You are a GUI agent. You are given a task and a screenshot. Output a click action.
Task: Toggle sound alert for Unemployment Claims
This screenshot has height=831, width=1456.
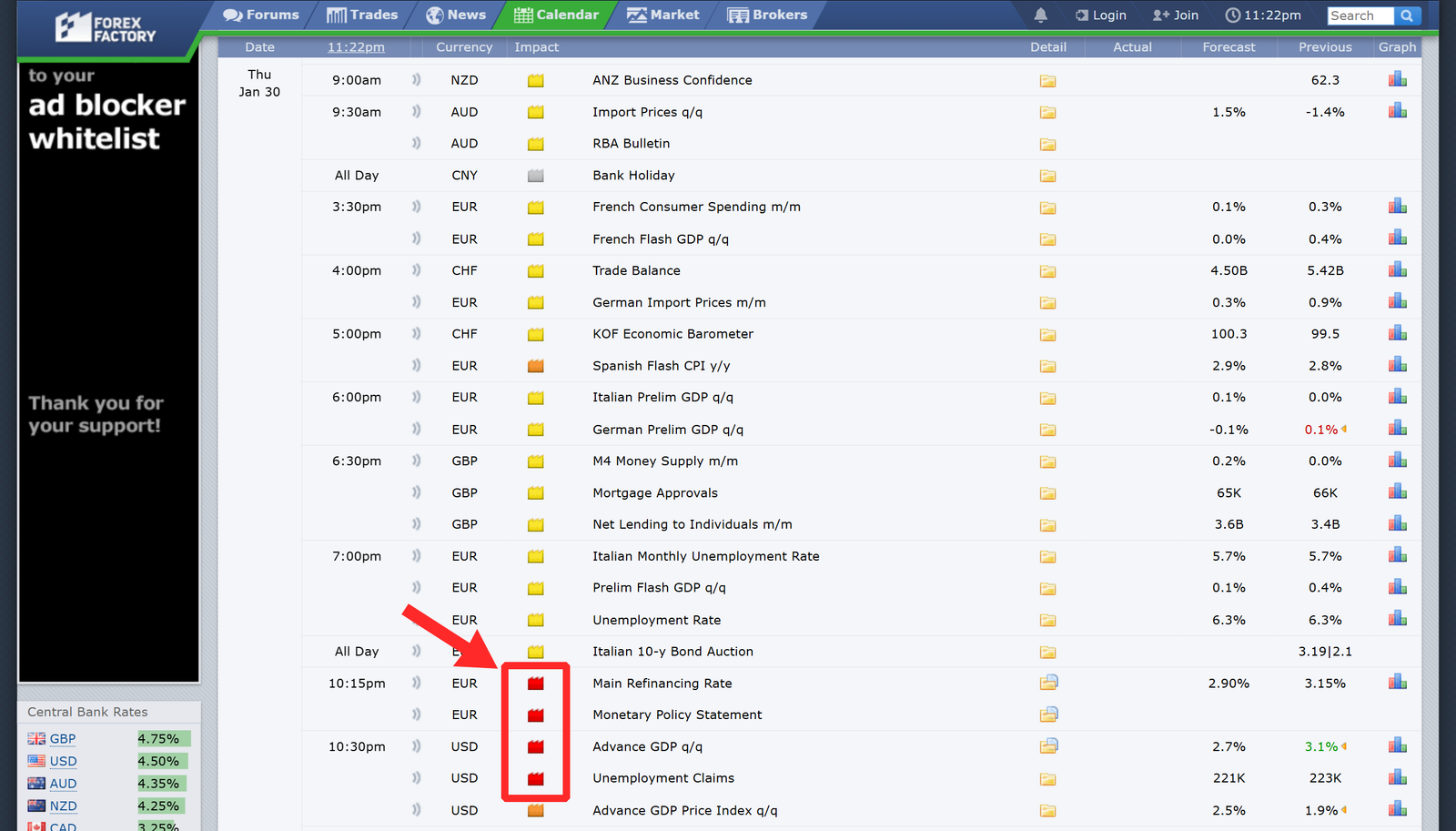click(x=416, y=777)
